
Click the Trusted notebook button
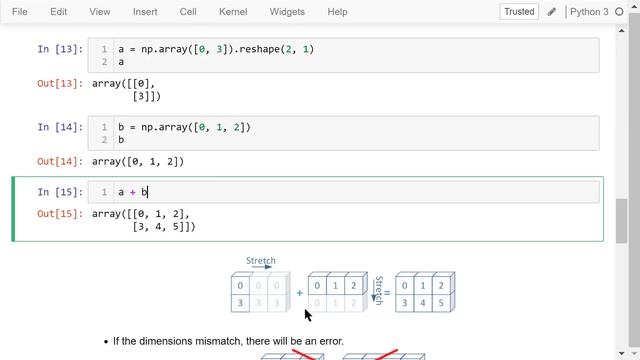click(519, 11)
